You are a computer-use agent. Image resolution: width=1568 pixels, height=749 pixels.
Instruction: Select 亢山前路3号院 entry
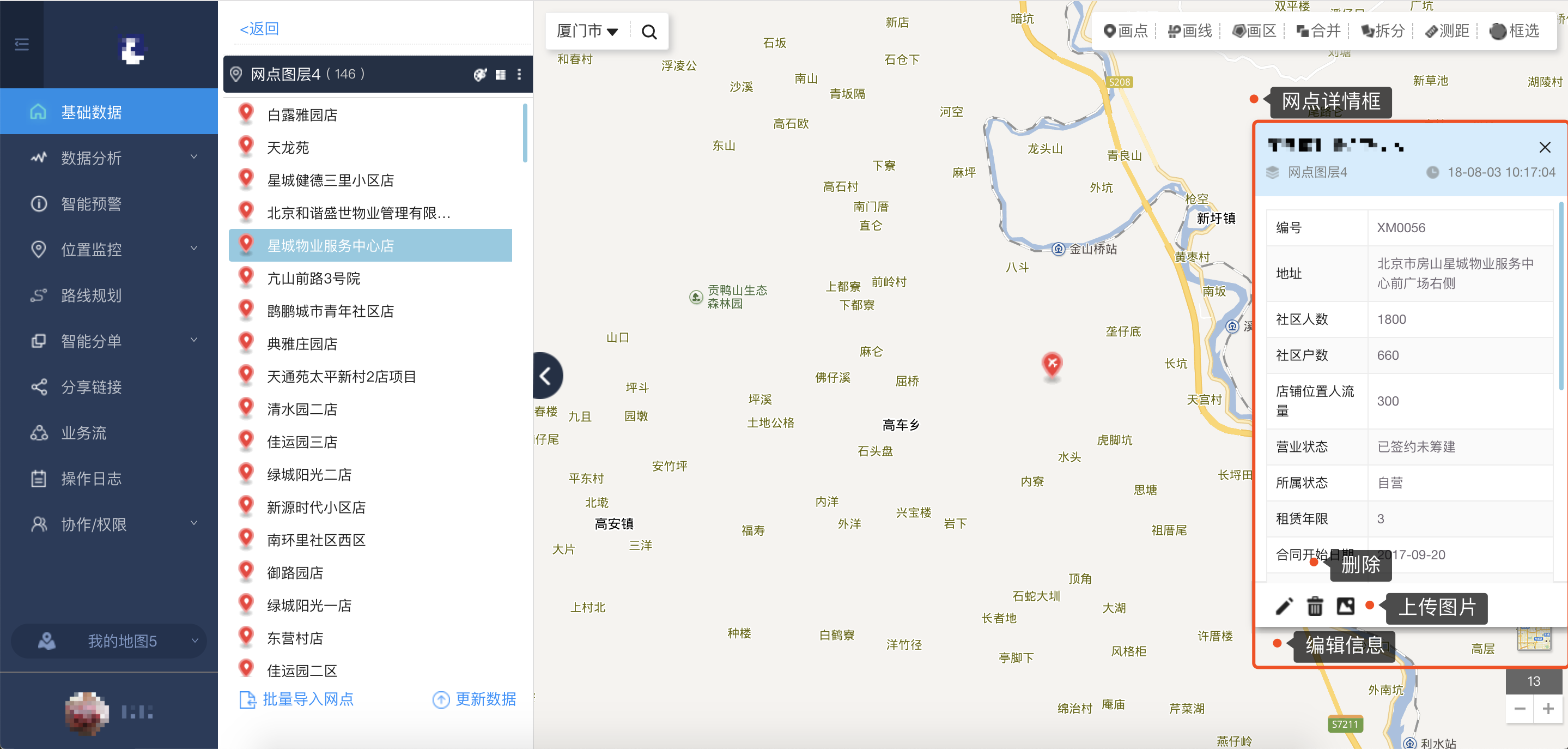coord(370,279)
